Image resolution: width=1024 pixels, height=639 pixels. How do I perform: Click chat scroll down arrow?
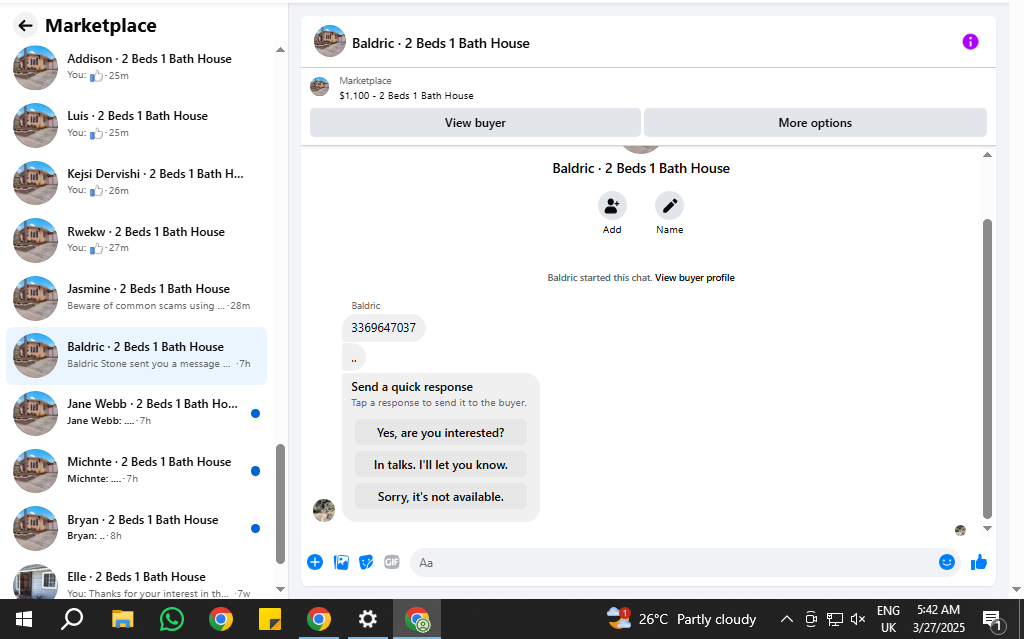tap(987, 528)
